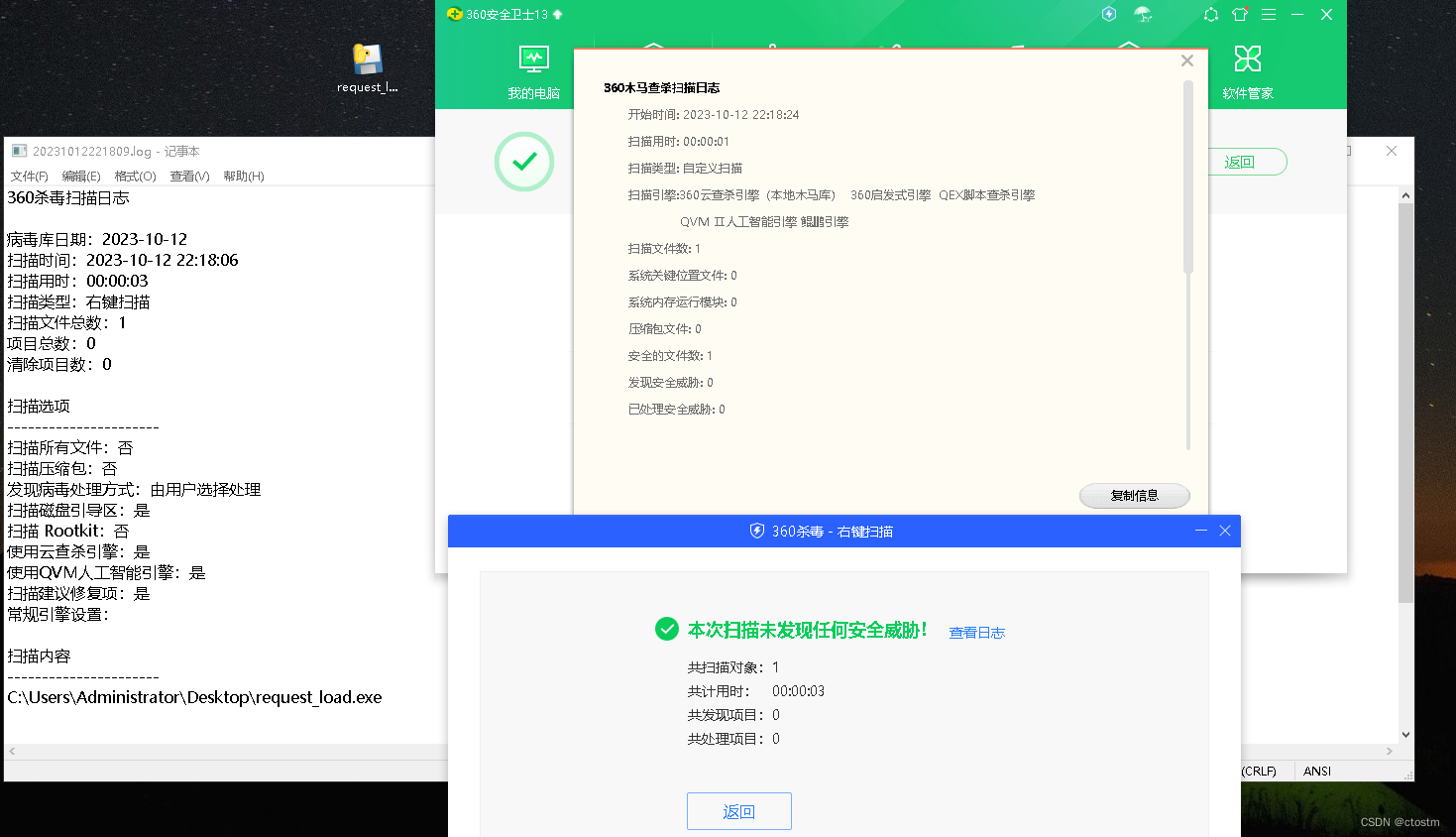Open the skin shirt icon in 360 title bar
Image resolution: width=1456 pixels, height=837 pixels.
(x=1240, y=14)
